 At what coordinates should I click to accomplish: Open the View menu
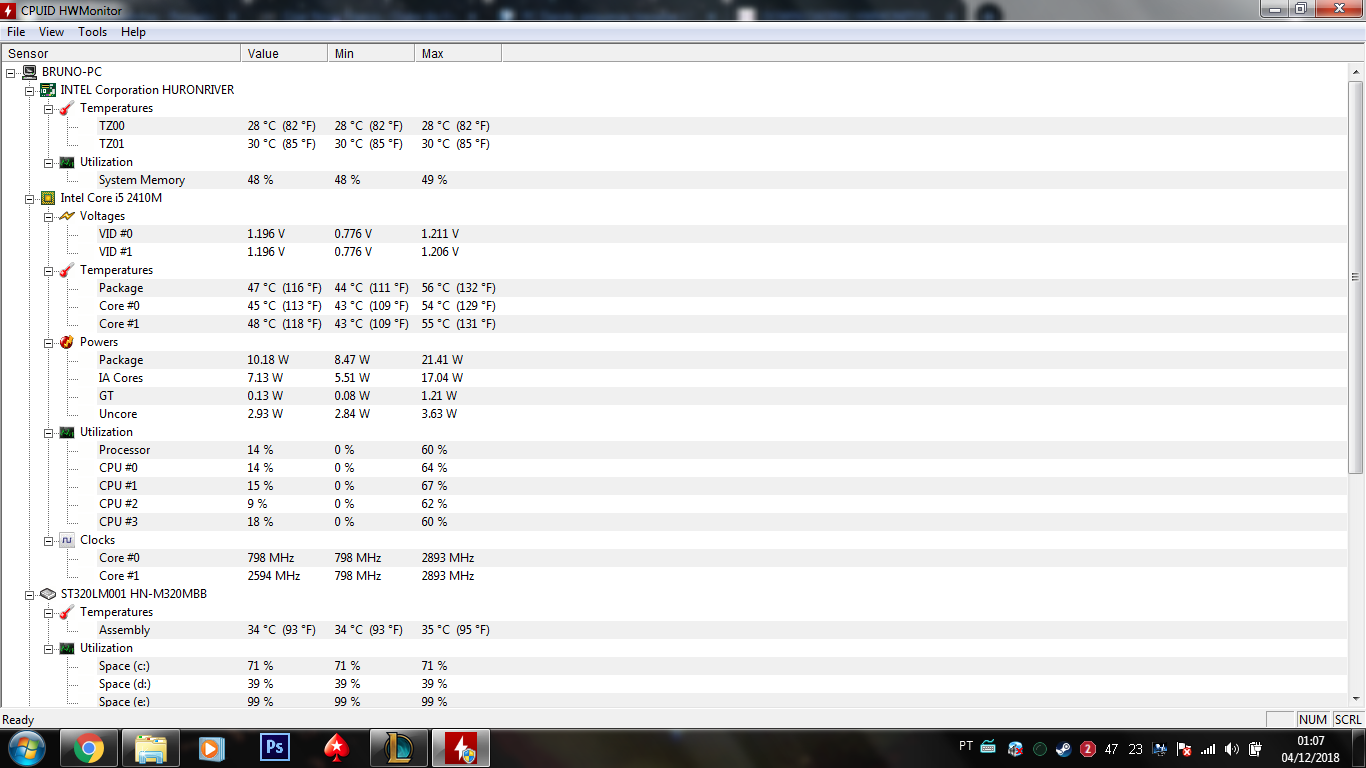tap(52, 32)
